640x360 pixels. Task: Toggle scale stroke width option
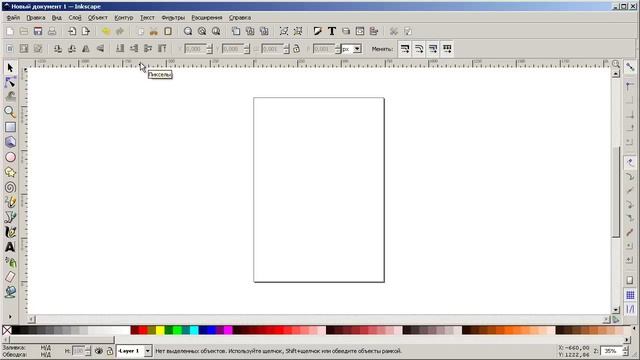coord(404,49)
